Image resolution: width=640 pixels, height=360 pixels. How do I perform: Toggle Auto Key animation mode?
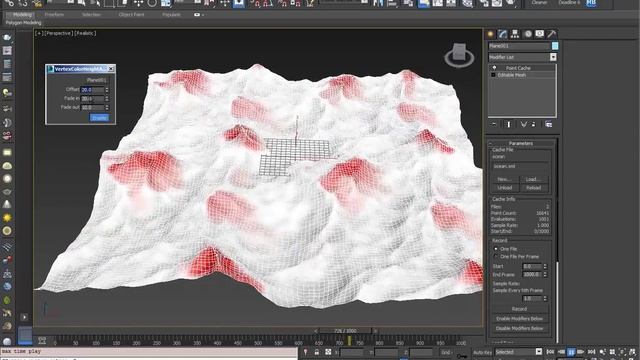(482, 352)
